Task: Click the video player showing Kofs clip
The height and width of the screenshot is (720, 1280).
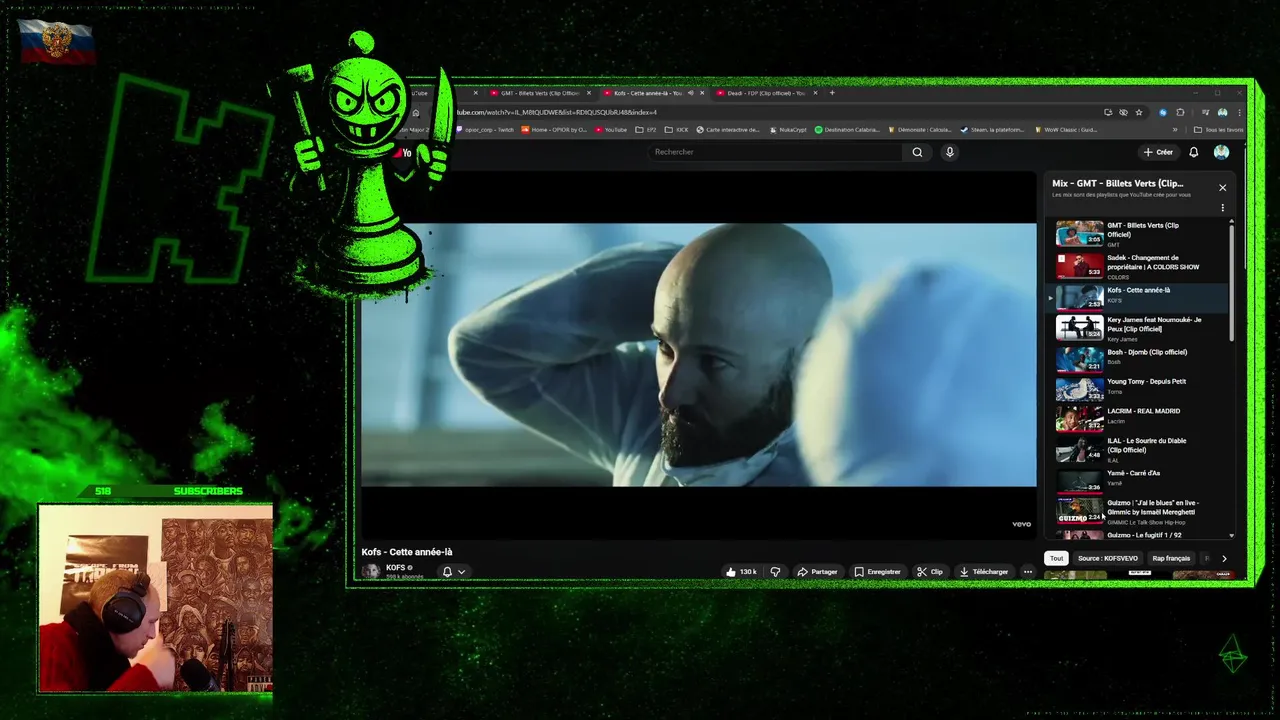Action: point(698,354)
